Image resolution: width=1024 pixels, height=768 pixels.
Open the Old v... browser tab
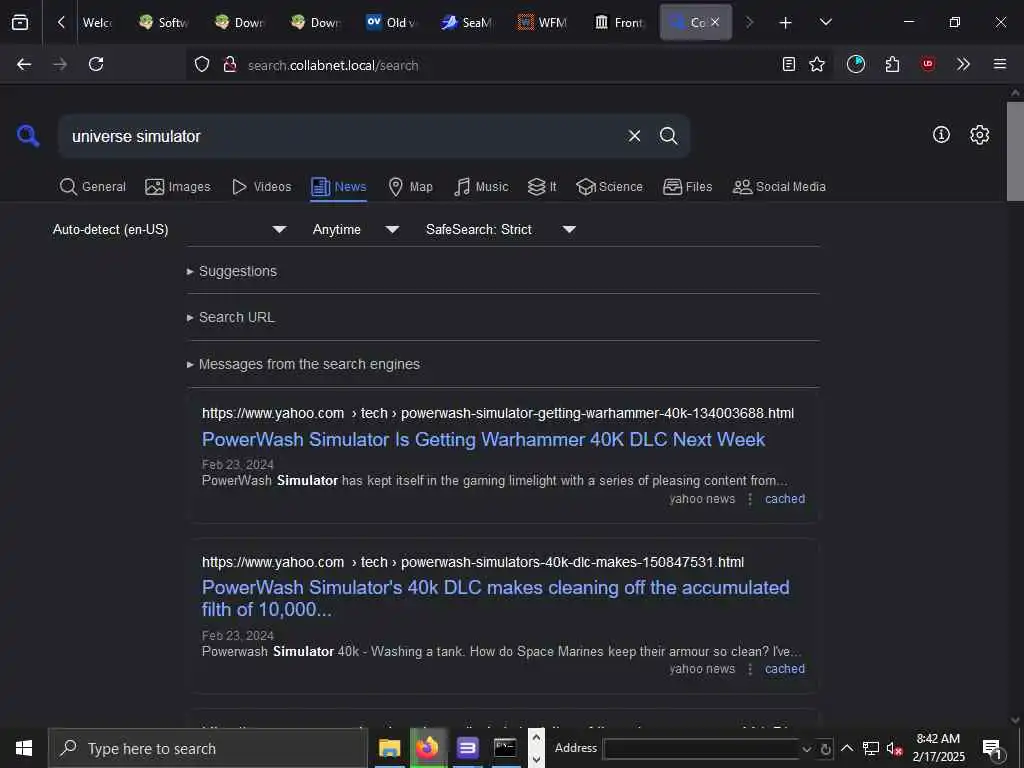click(x=391, y=22)
